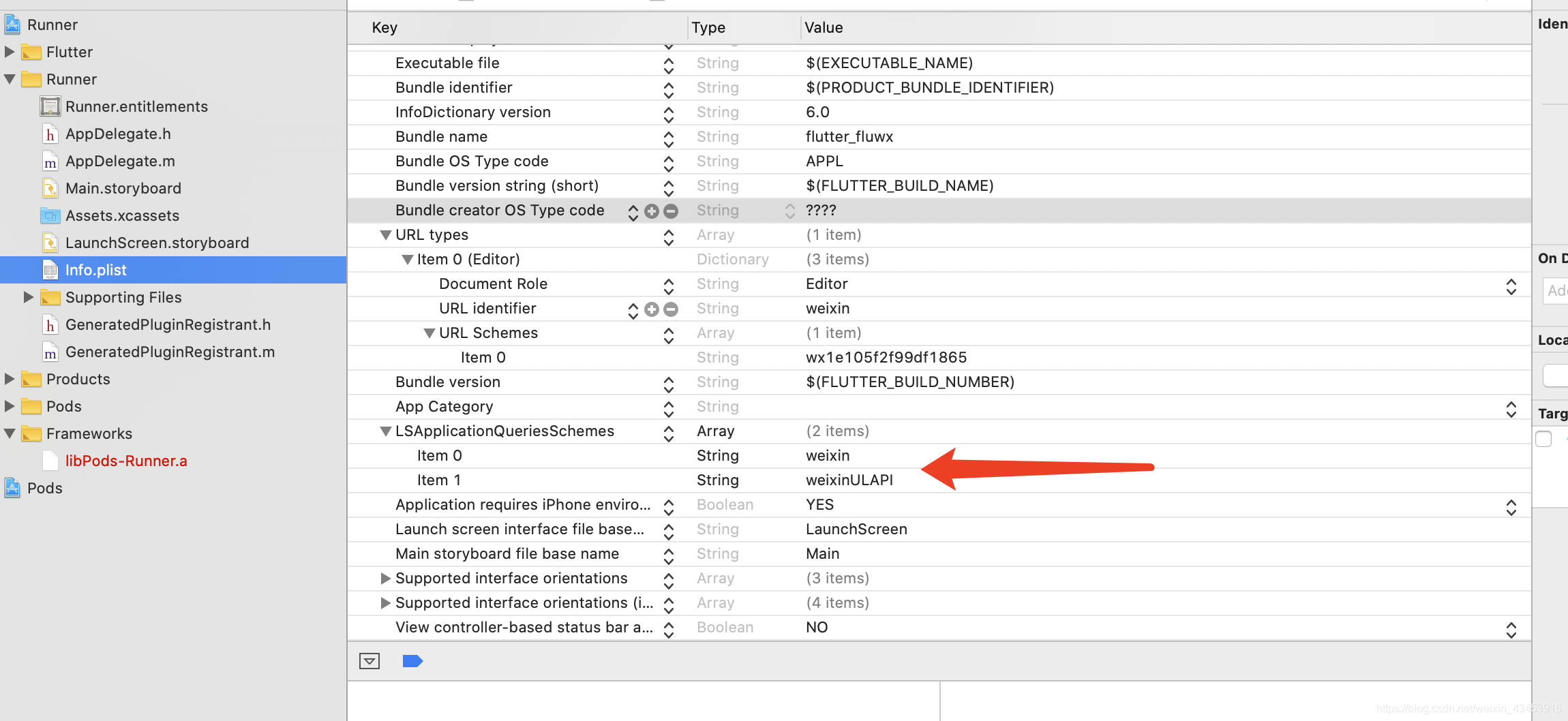The width and height of the screenshot is (1568, 721).
Task: Click the Products folder icon
Action: tap(31, 380)
